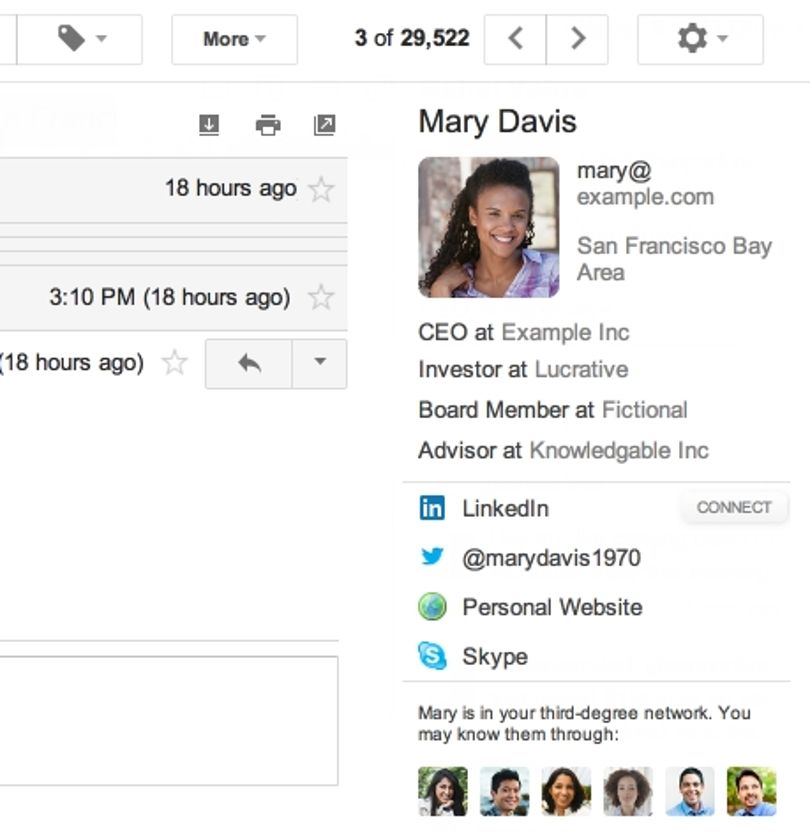This screenshot has width=810, height=832.
Task: Toggle star beside the reply button
Action: (175, 363)
